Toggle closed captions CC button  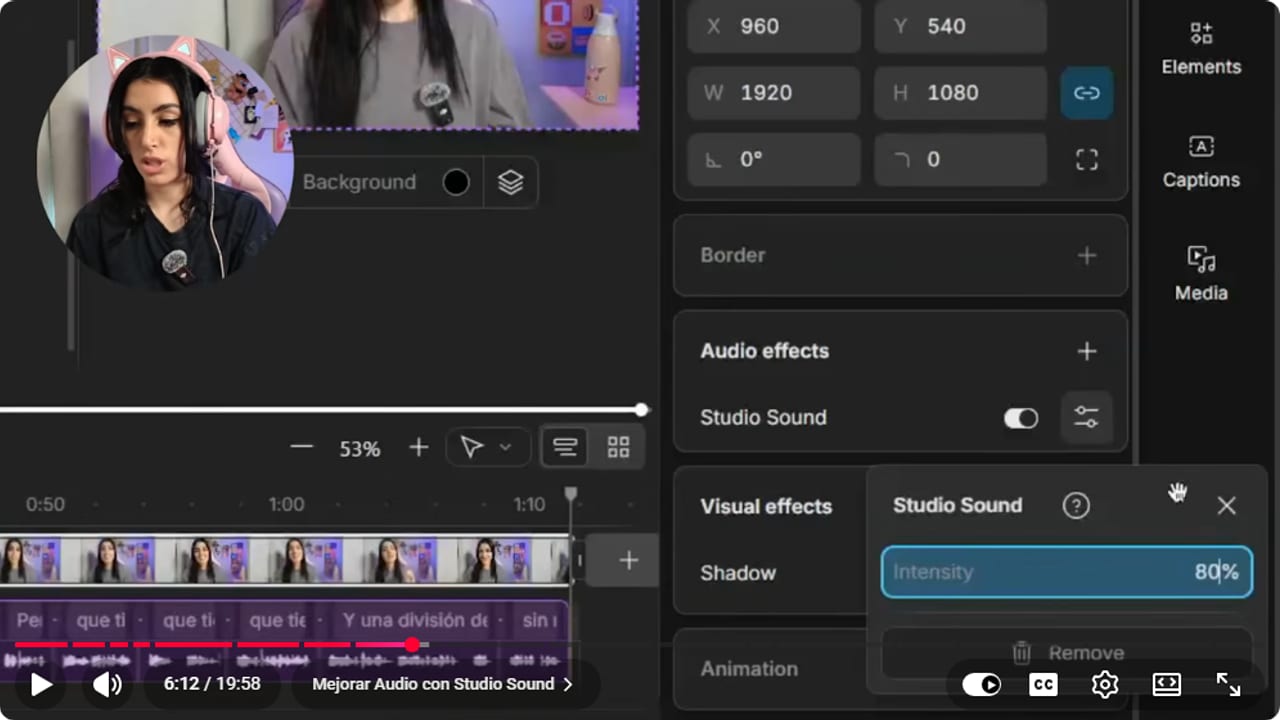[1043, 684]
